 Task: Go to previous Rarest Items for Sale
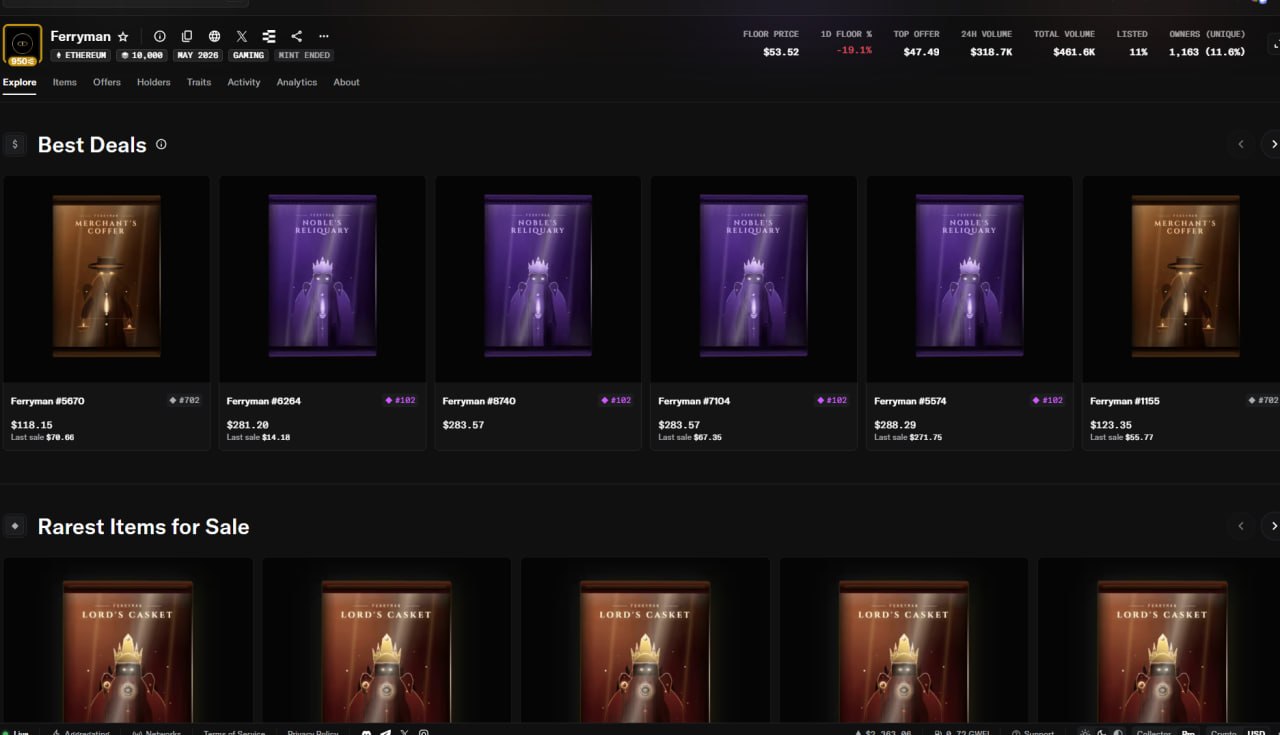pos(1241,526)
